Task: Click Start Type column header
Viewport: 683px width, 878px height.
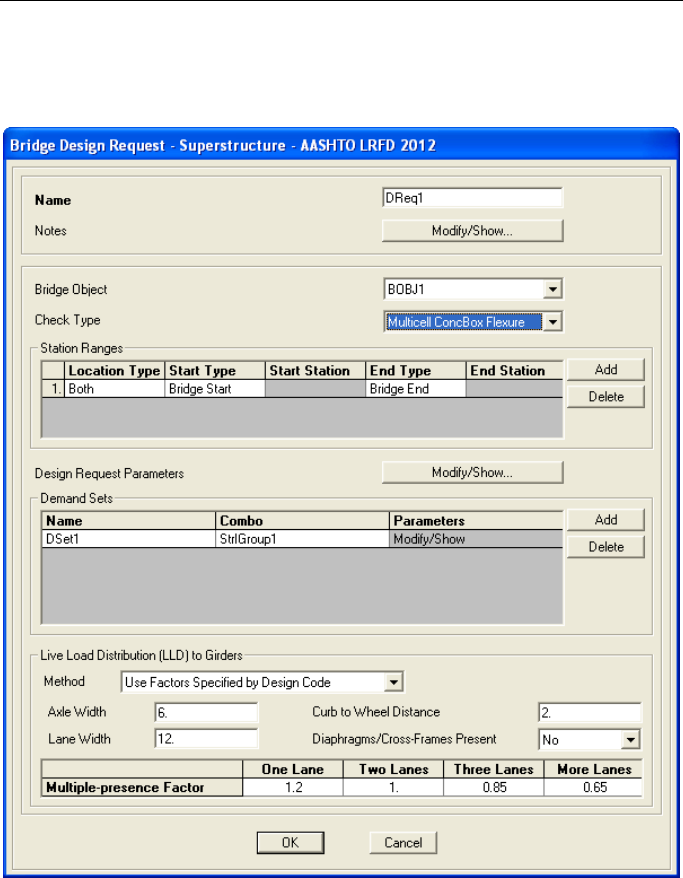Action: click(215, 371)
